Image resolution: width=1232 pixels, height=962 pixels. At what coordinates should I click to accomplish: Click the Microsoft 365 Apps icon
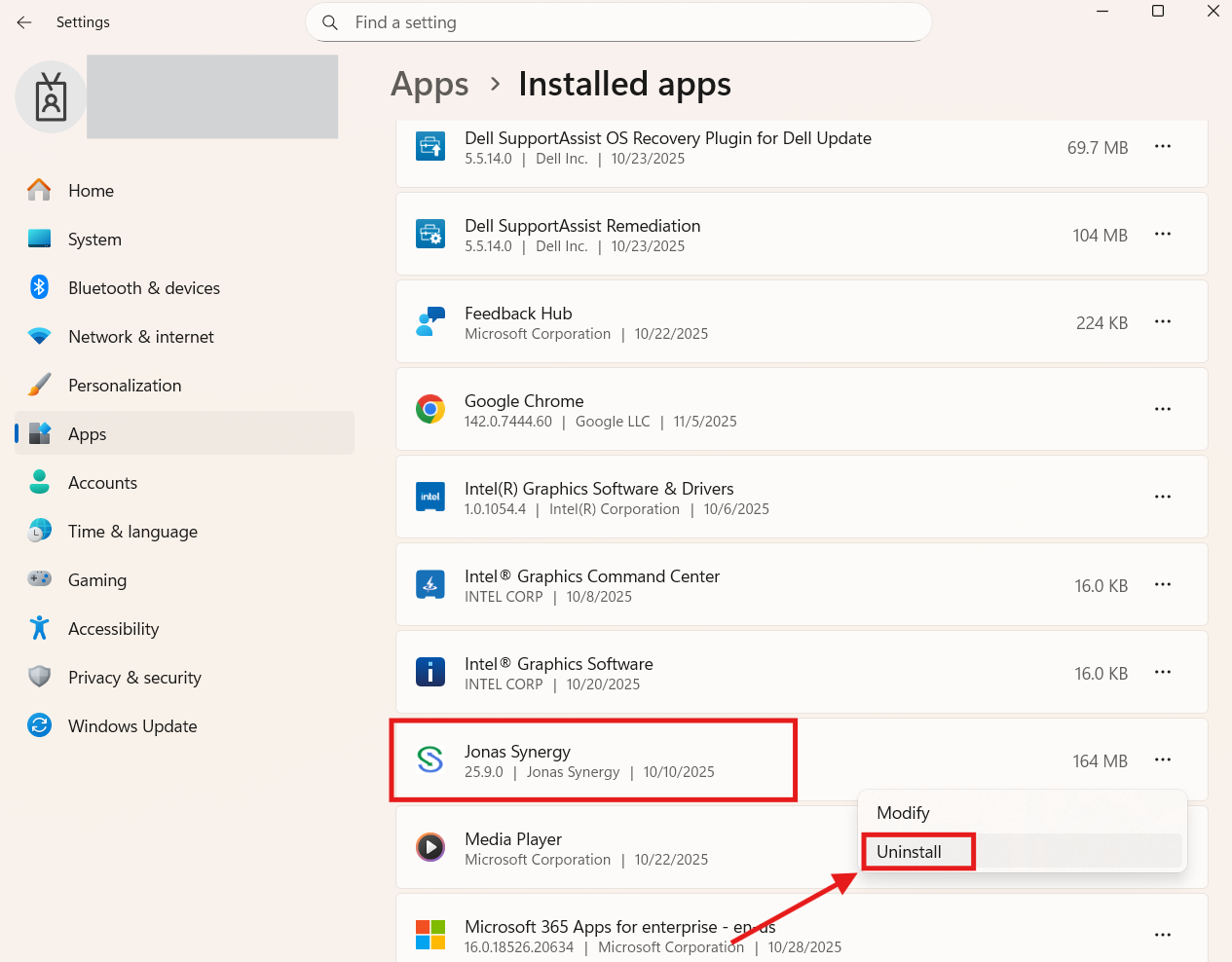[429, 935]
